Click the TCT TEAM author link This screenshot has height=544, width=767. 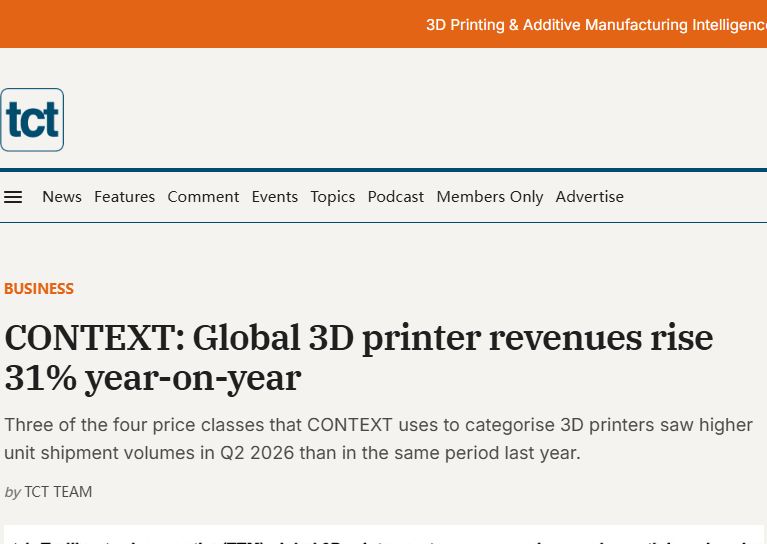coord(58,492)
